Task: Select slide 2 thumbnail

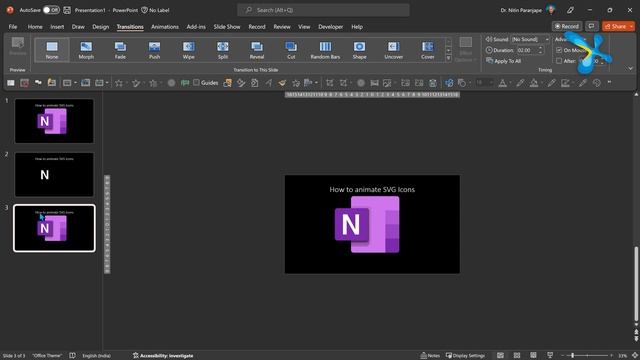Action: 54,174
